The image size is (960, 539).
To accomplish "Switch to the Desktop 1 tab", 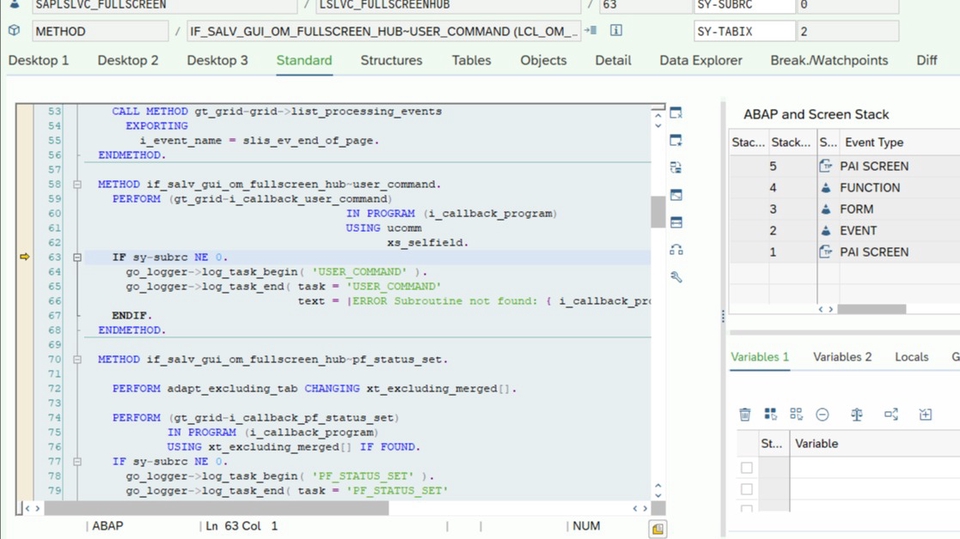I will click(39, 60).
